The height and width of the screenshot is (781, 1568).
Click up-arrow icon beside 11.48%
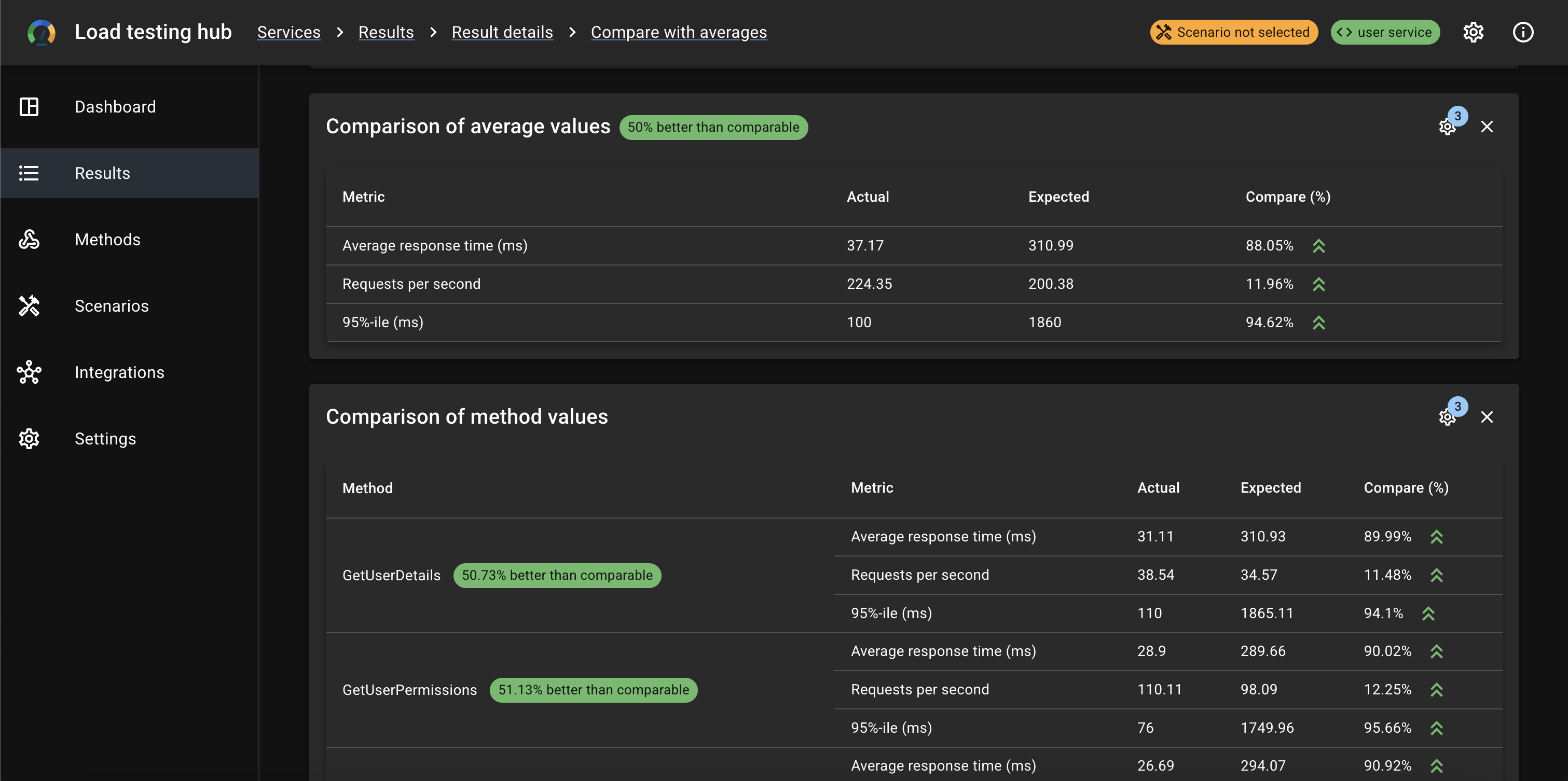pos(1437,575)
